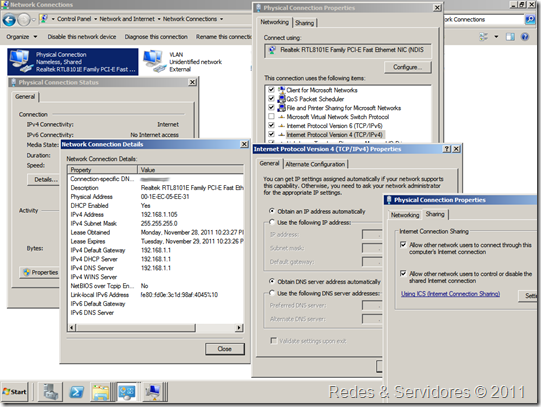Check Microsoft Virtual Network Switch Protocol

271,117
